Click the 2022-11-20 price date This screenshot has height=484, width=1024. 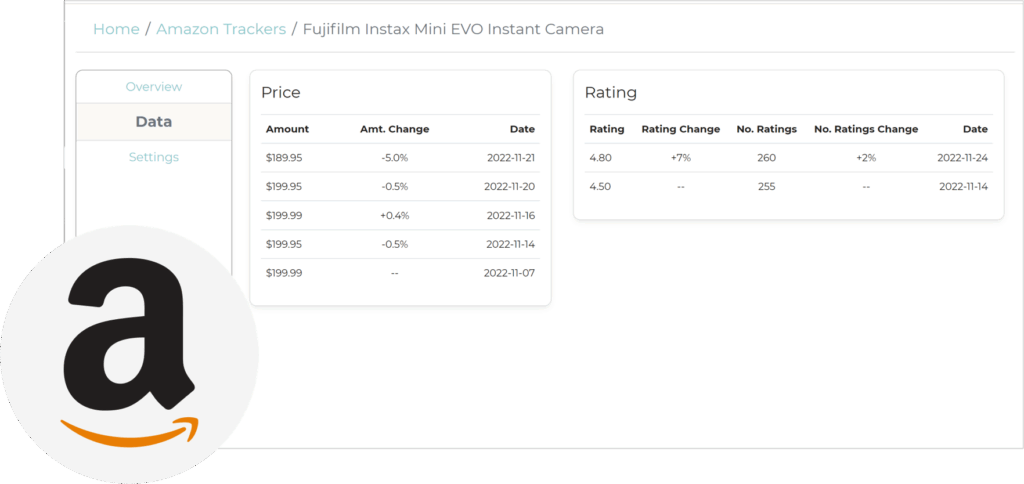[x=509, y=187]
